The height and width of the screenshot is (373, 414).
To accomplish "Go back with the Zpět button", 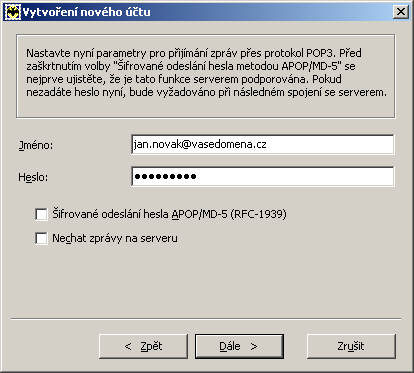I will coord(143,346).
